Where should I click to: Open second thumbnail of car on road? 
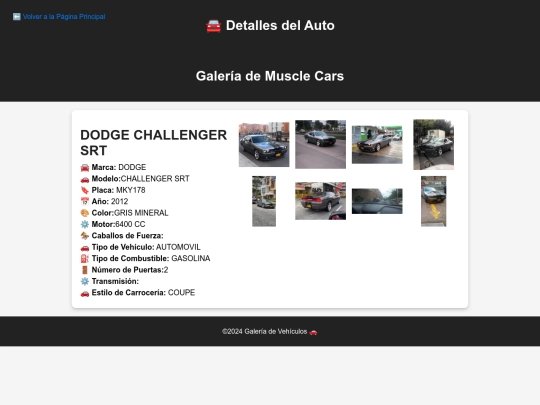coord(320,144)
